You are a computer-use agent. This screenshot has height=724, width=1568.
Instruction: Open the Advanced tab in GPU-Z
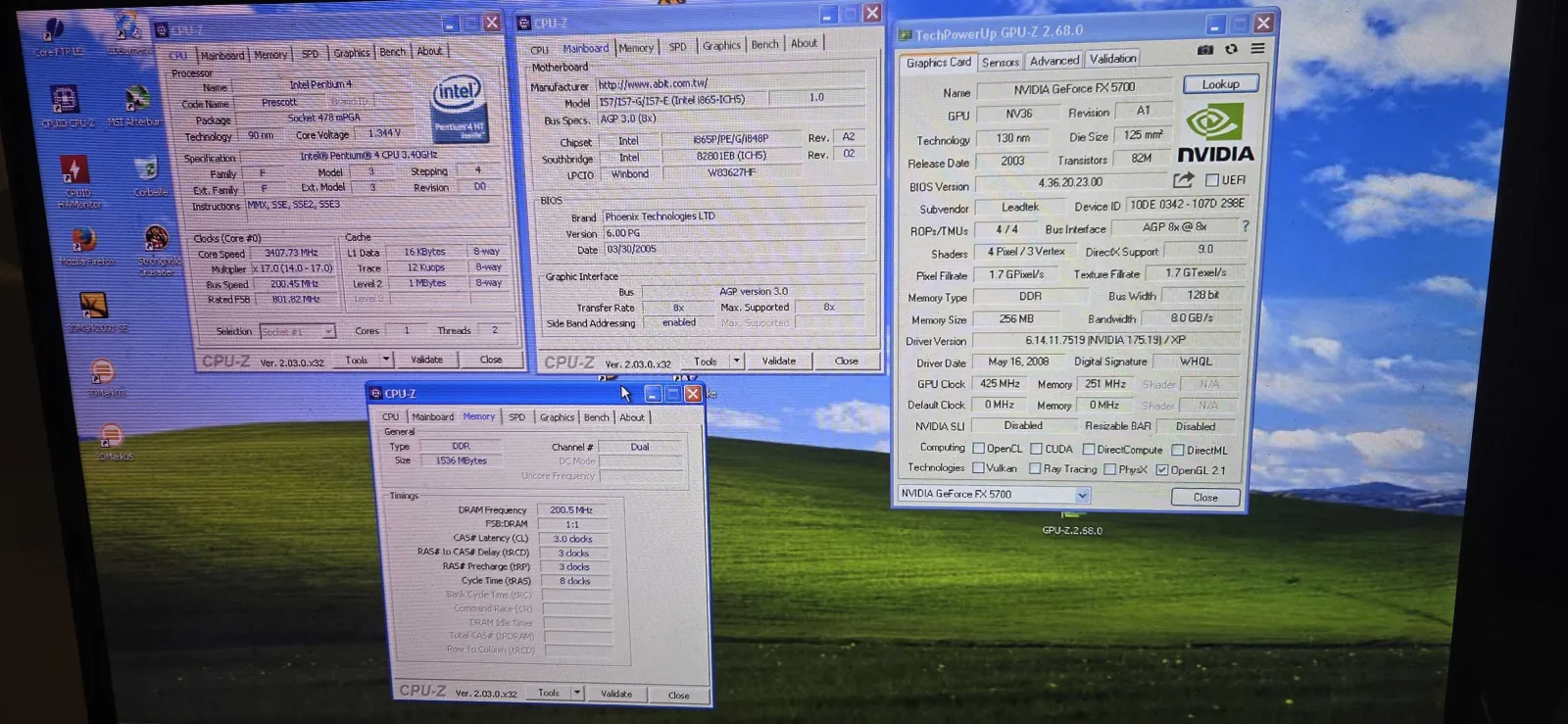[1054, 61]
